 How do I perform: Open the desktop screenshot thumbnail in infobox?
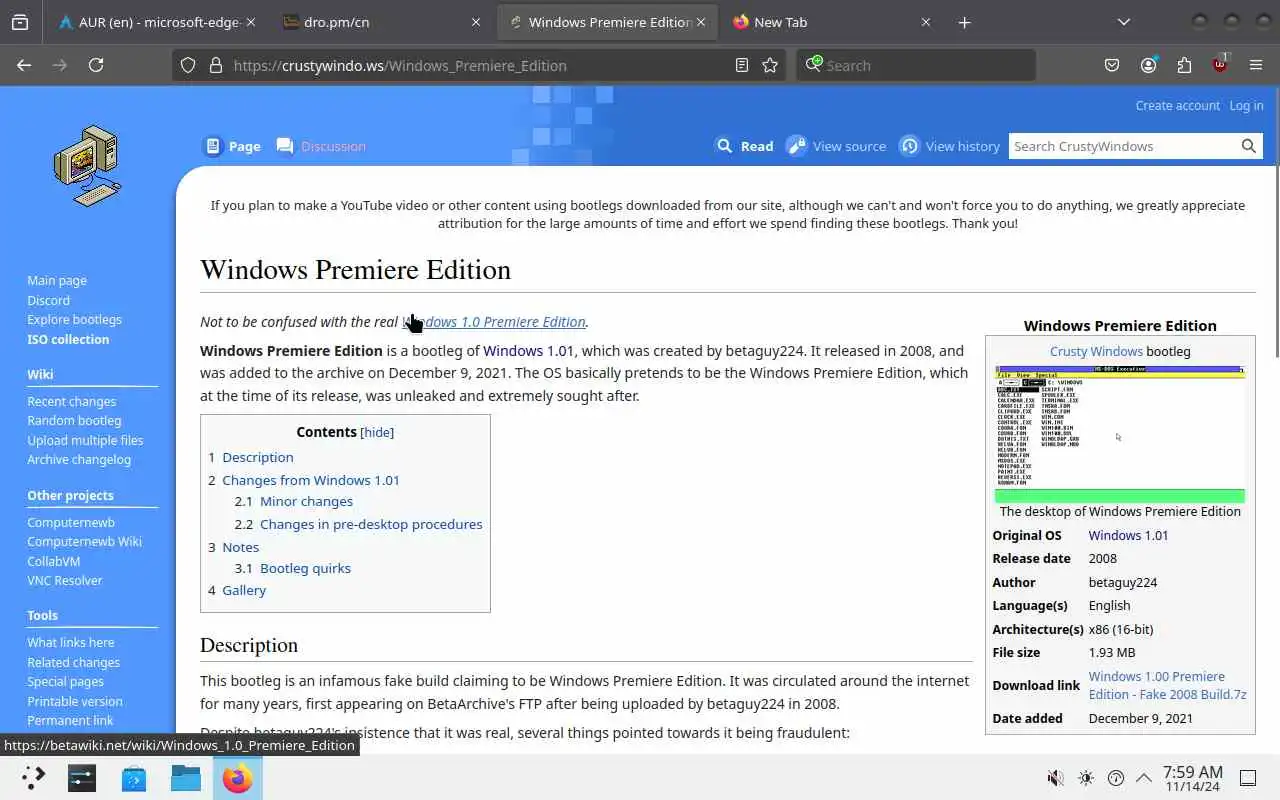pos(1120,434)
